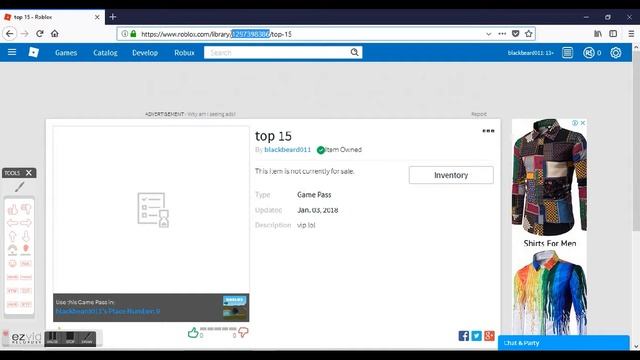Image resolution: width=640 pixels, height=360 pixels.
Task: Open the Catalog page
Action: [105, 53]
